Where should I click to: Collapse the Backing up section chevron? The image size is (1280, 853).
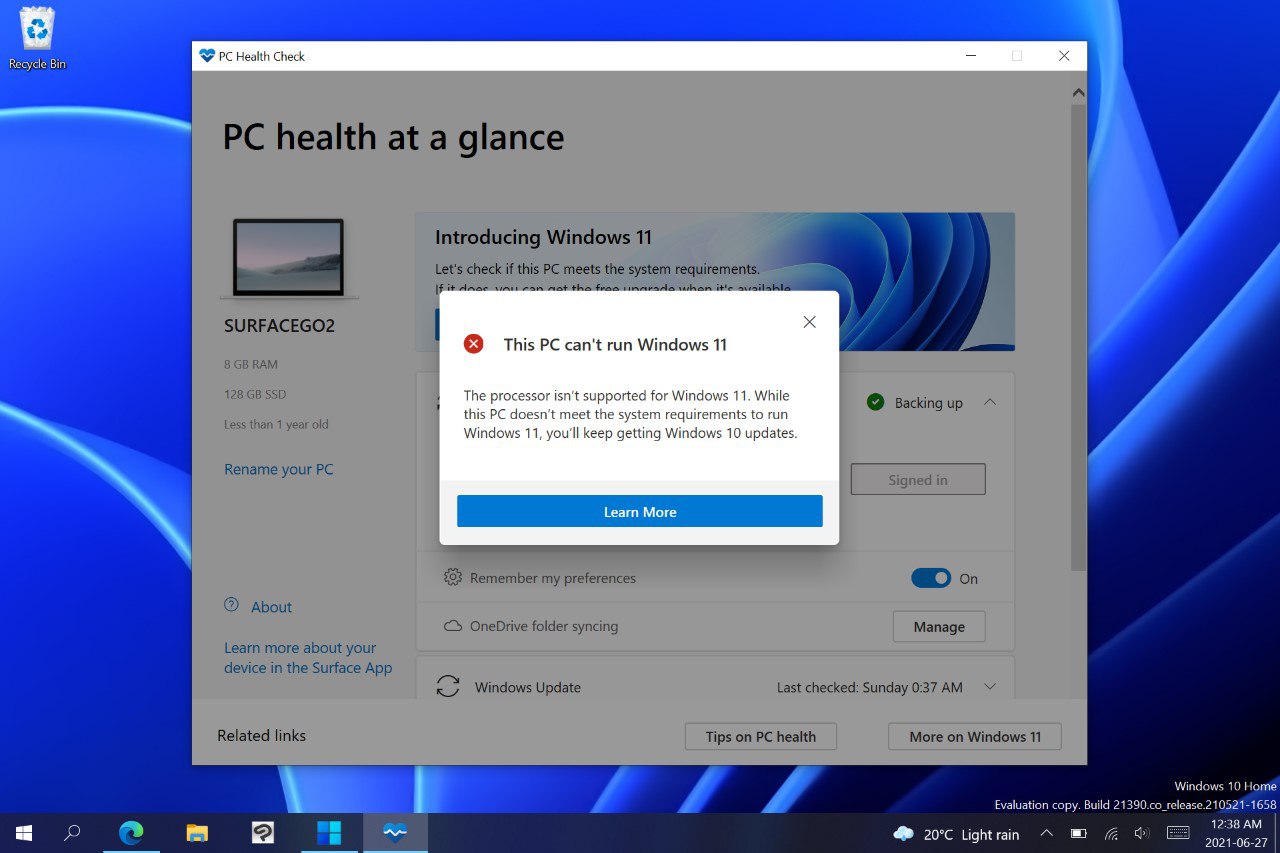click(x=990, y=402)
